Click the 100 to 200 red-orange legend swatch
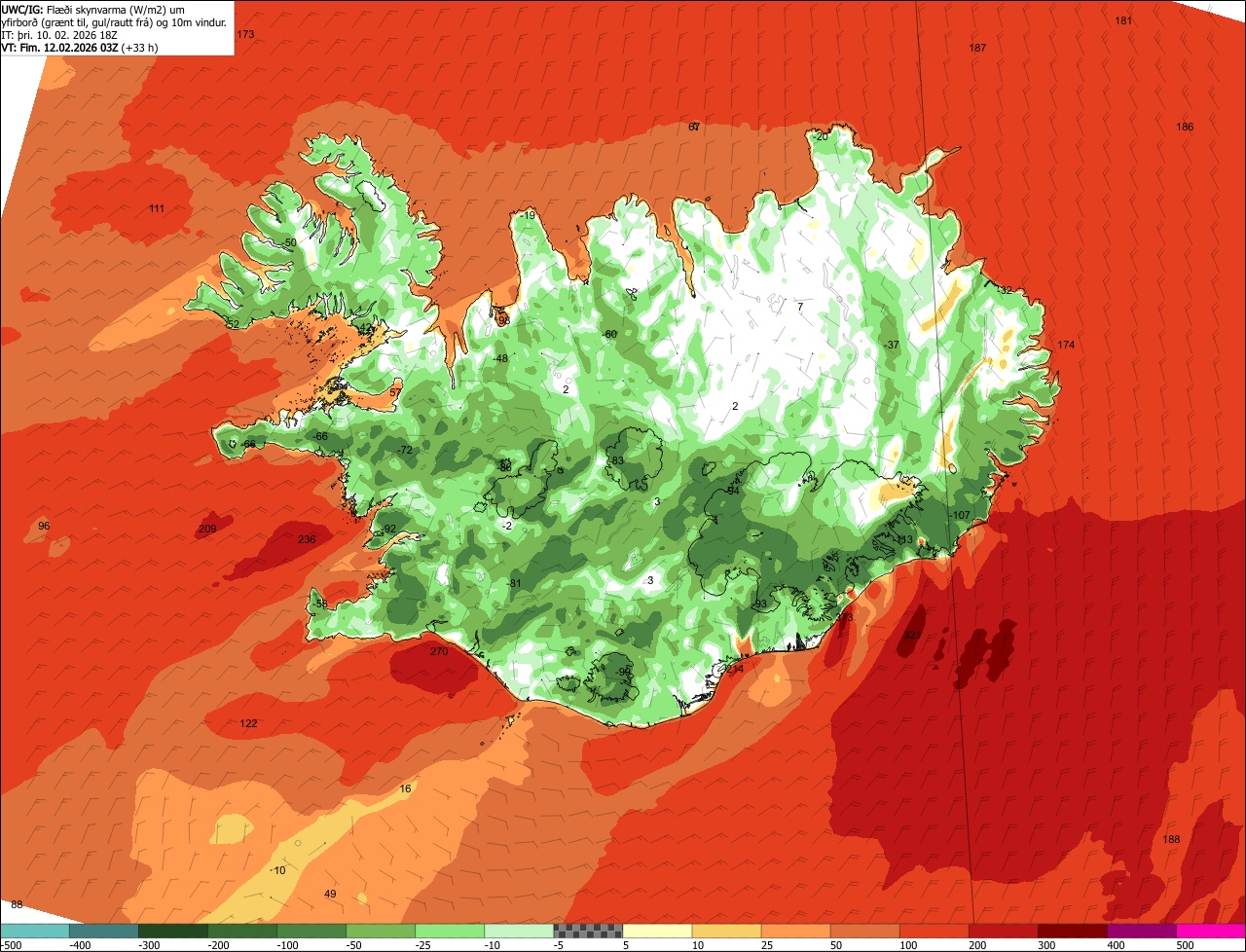The image size is (1246, 952). 934,931
